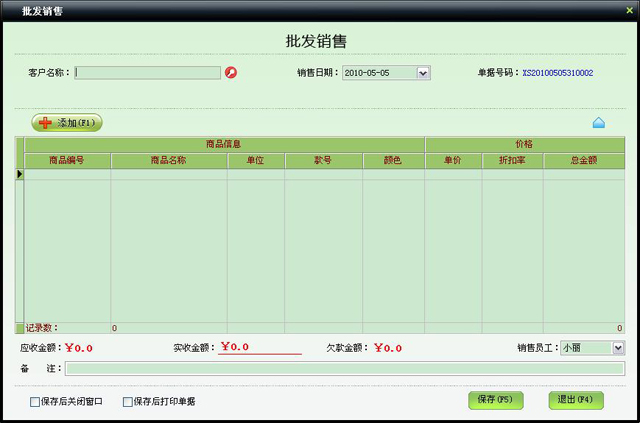The height and width of the screenshot is (423, 640).
Task: Click the 总金额 column header
Action: click(x=584, y=160)
